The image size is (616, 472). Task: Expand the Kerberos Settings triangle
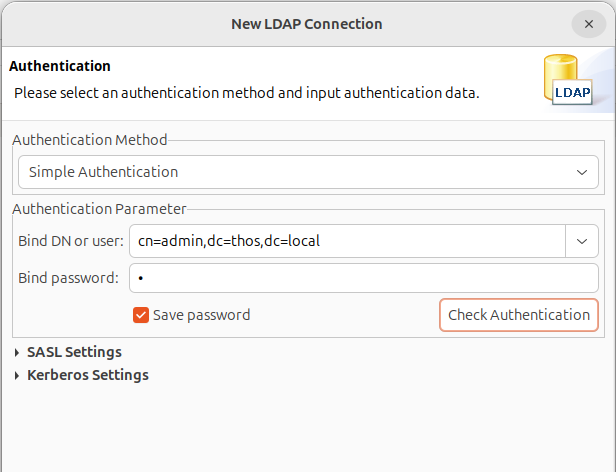(x=17, y=375)
